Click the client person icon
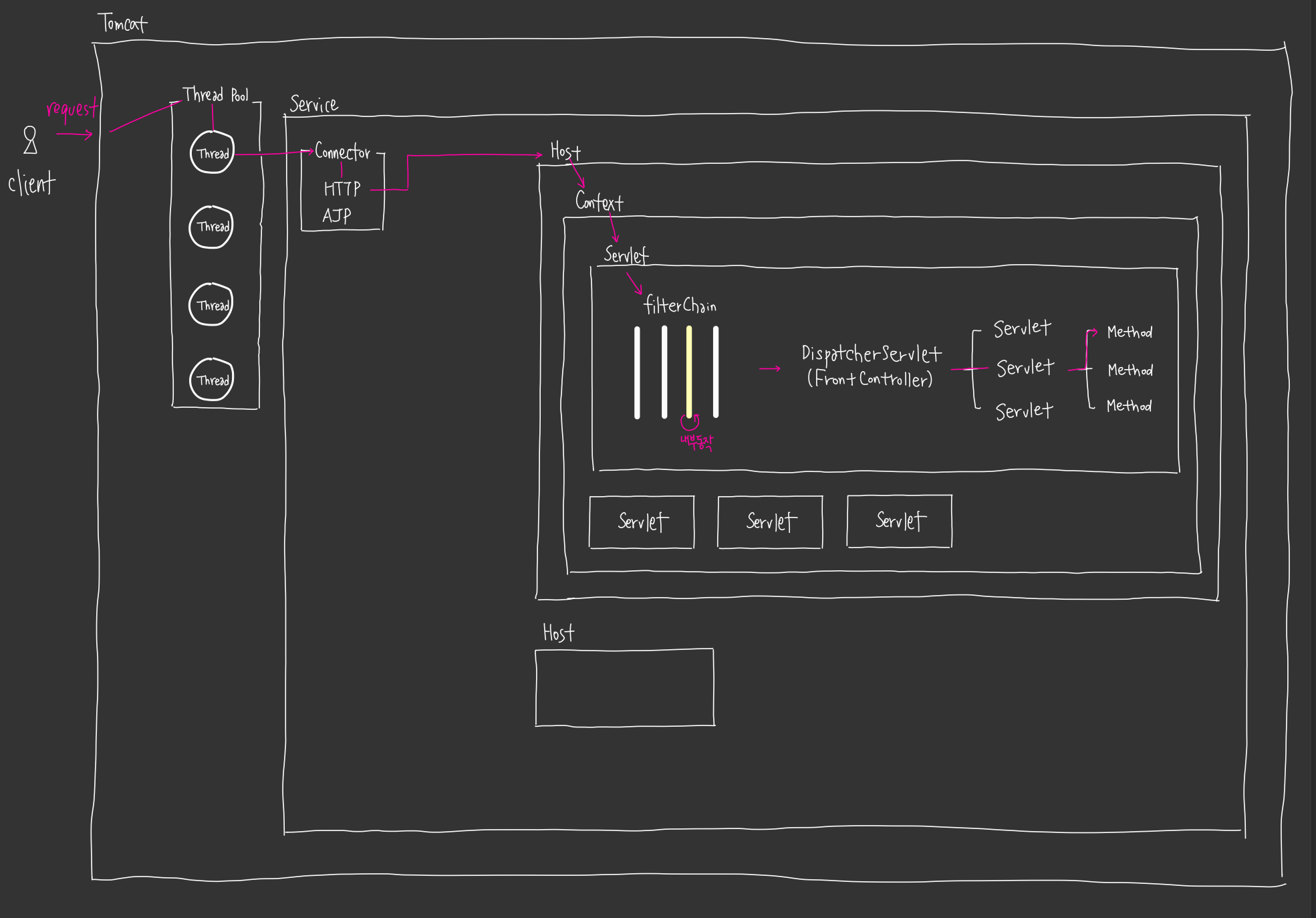The width and height of the screenshot is (1316, 918). [30, 140]
